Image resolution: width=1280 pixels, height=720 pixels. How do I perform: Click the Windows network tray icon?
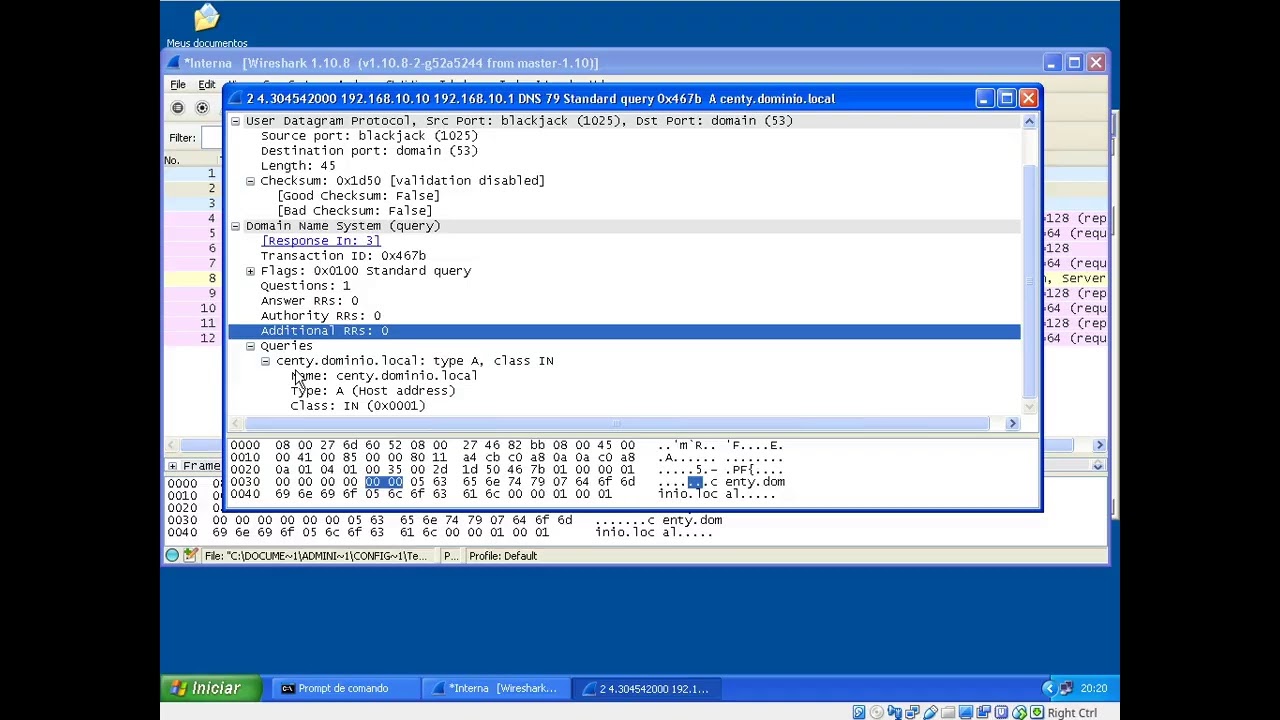click(1066, 688)
